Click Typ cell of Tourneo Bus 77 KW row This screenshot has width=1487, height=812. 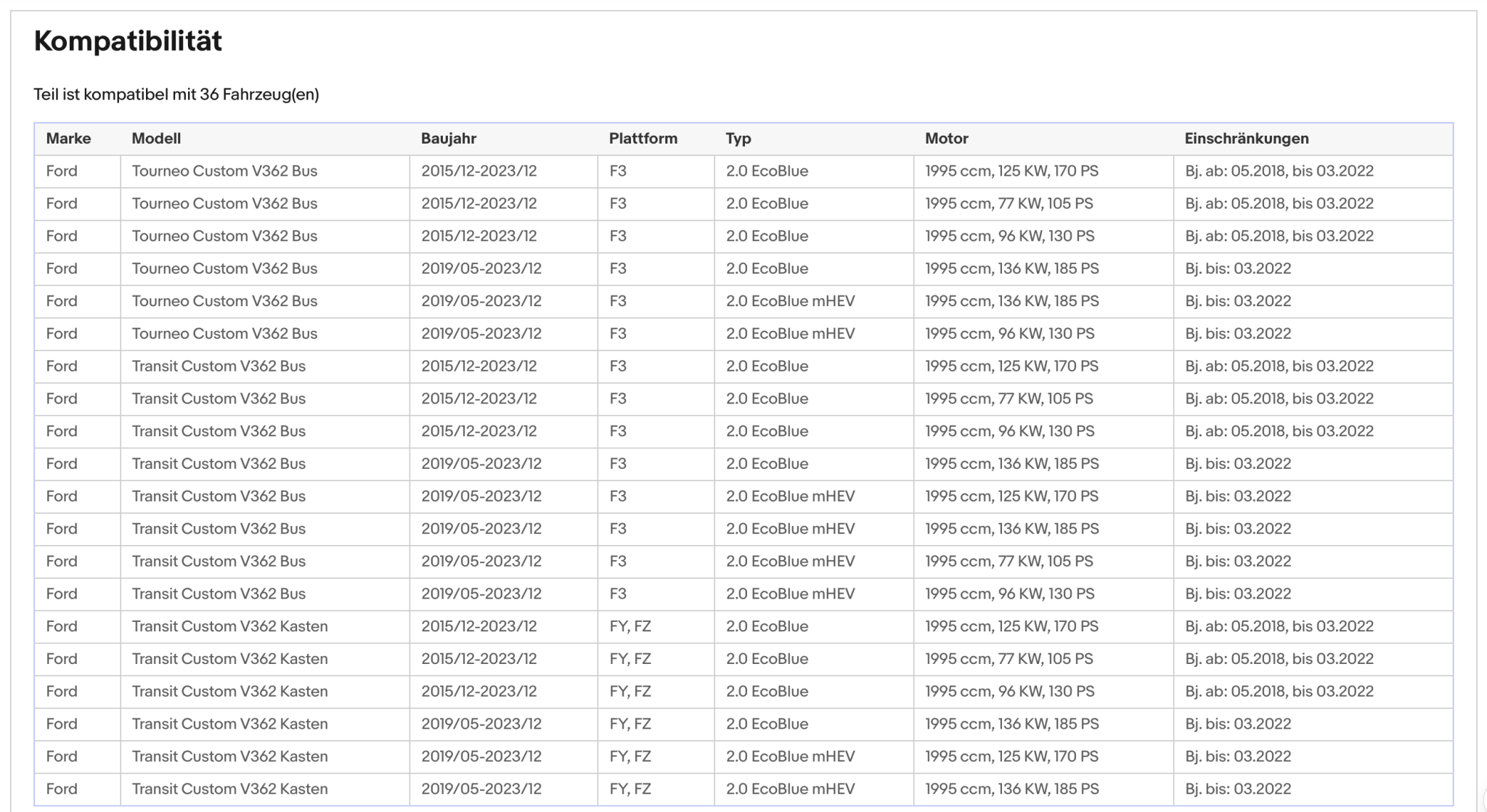pyautogui.click(x=814, y=204)
